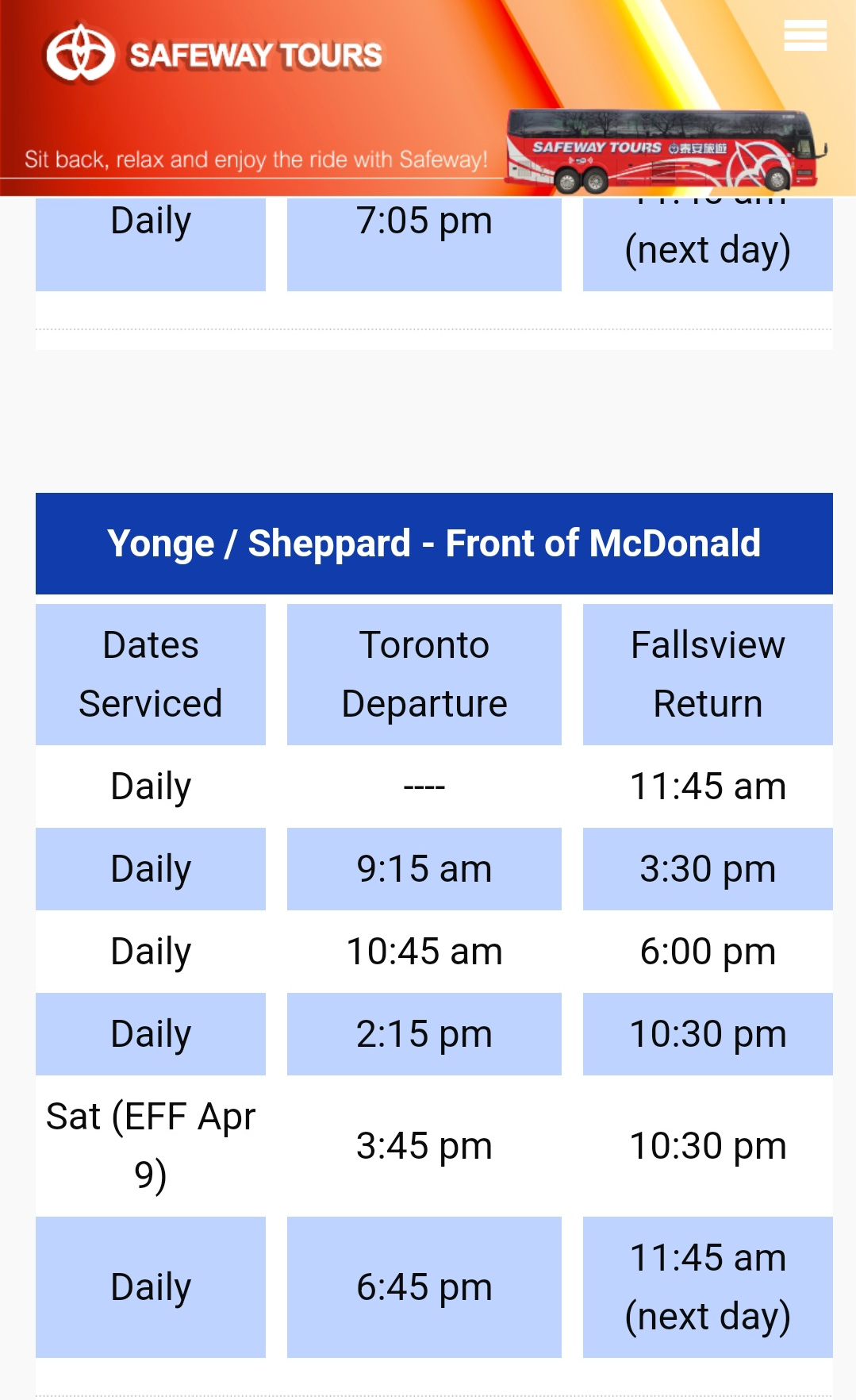Click the Safeway Tours bus image
Viewport: 856px width, 1400px height.
tap(664, 152)
